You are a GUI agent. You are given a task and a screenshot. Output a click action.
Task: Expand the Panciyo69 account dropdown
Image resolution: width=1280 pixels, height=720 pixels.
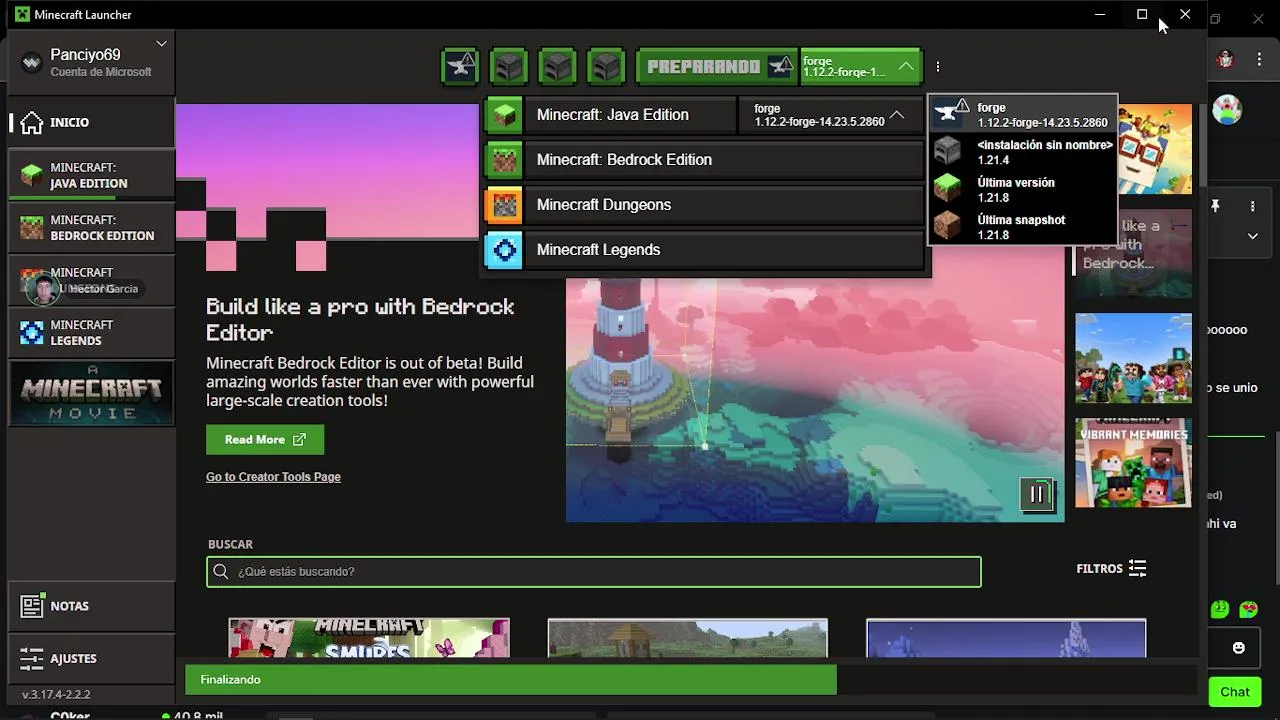tap(162, 44)
